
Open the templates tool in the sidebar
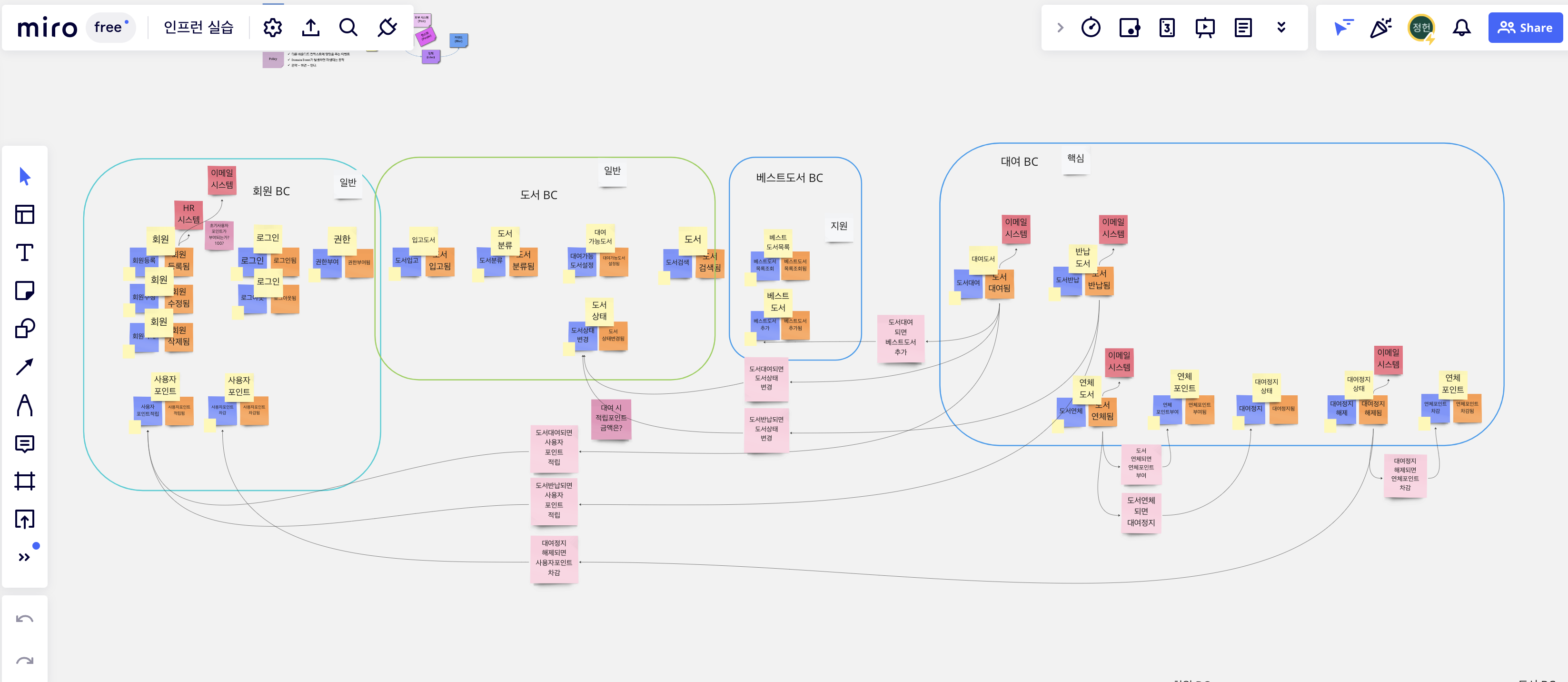24,214
